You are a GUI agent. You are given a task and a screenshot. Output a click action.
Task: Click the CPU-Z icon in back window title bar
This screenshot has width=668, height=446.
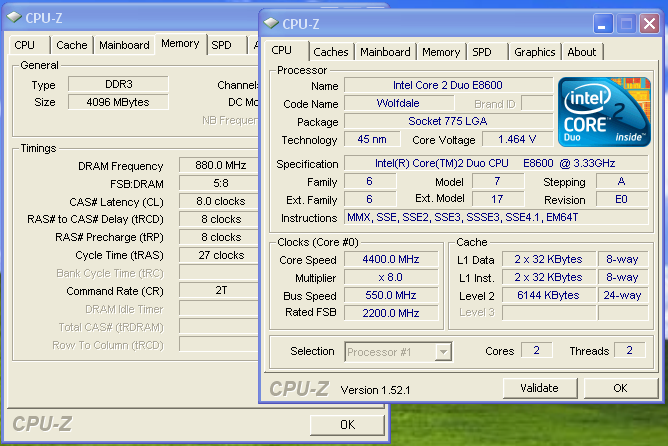tap(14, 17)
